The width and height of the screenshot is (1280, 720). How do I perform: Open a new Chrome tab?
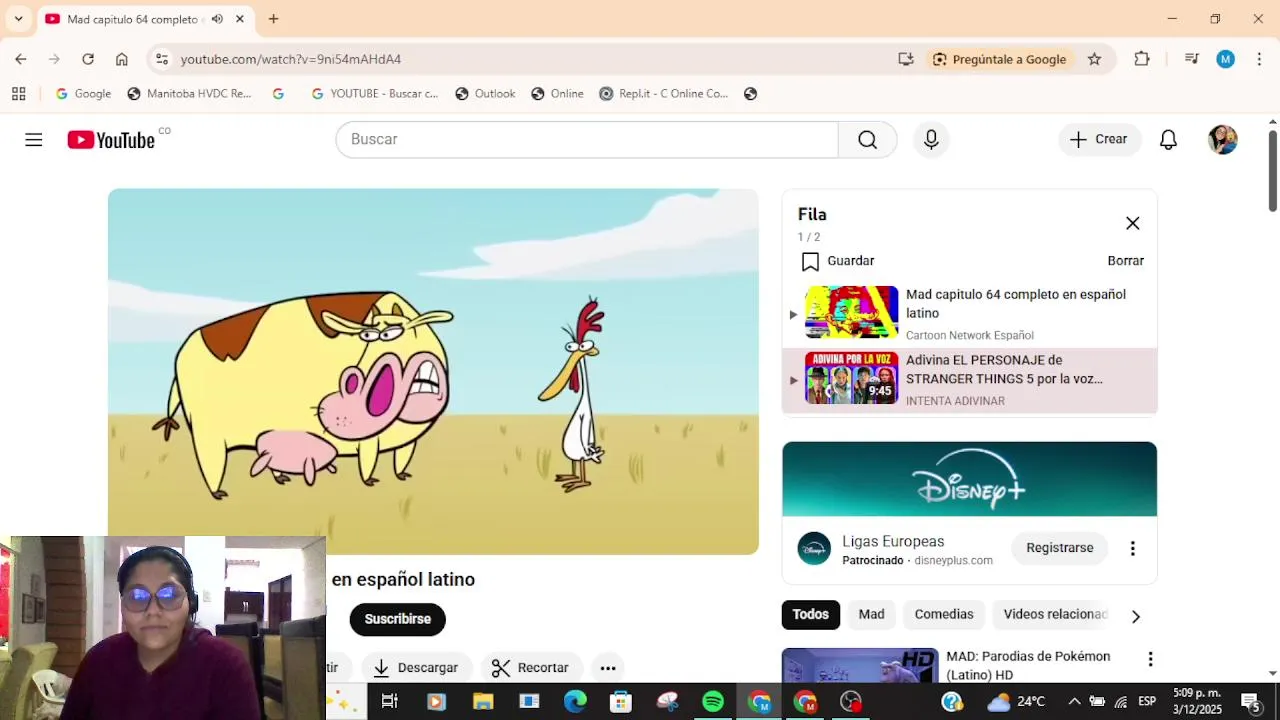(x=273, y=19)
